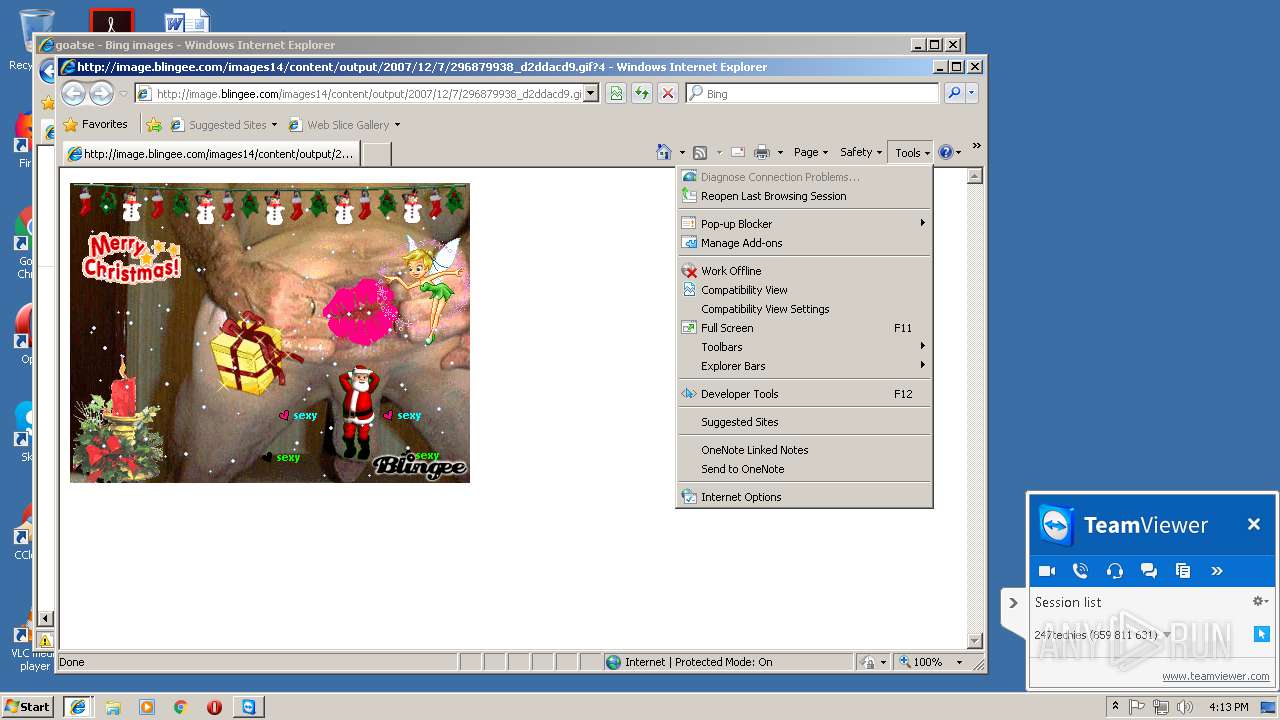
Task: Open Pop-up Blocker submenu
Action: 804,224
